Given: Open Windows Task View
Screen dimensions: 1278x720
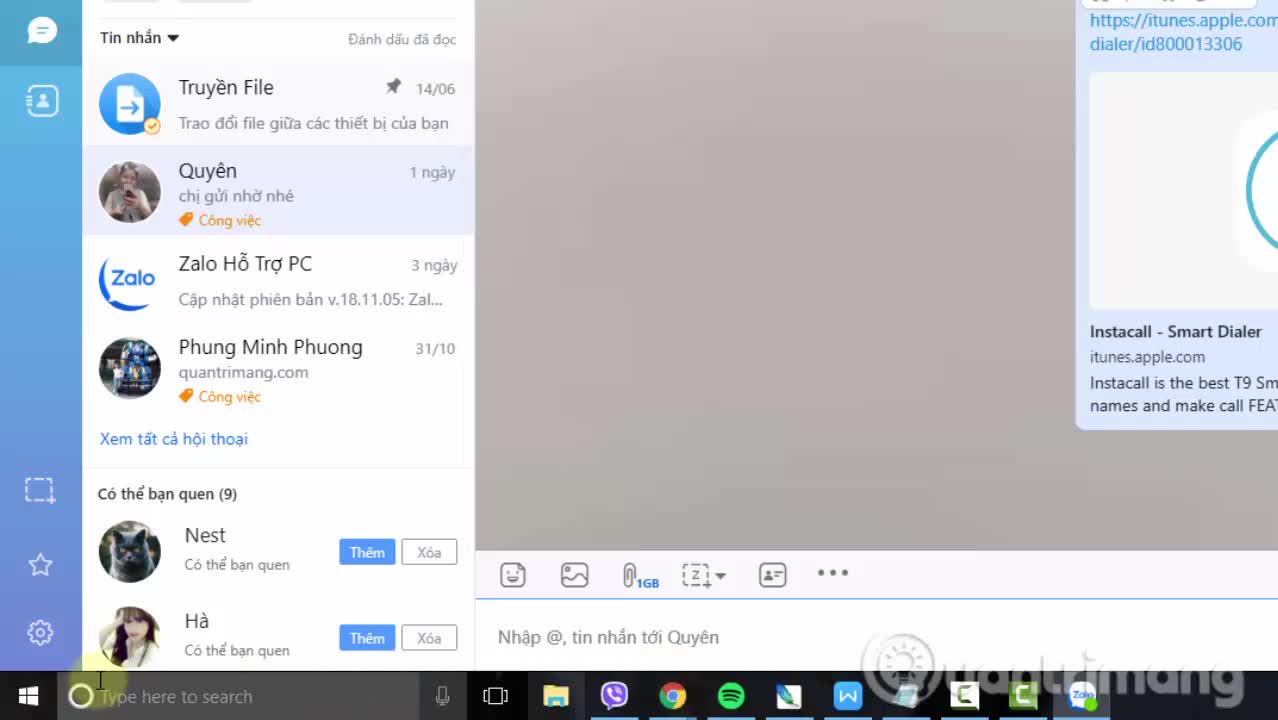Looking at the screenshot, I should coord(495,696).
